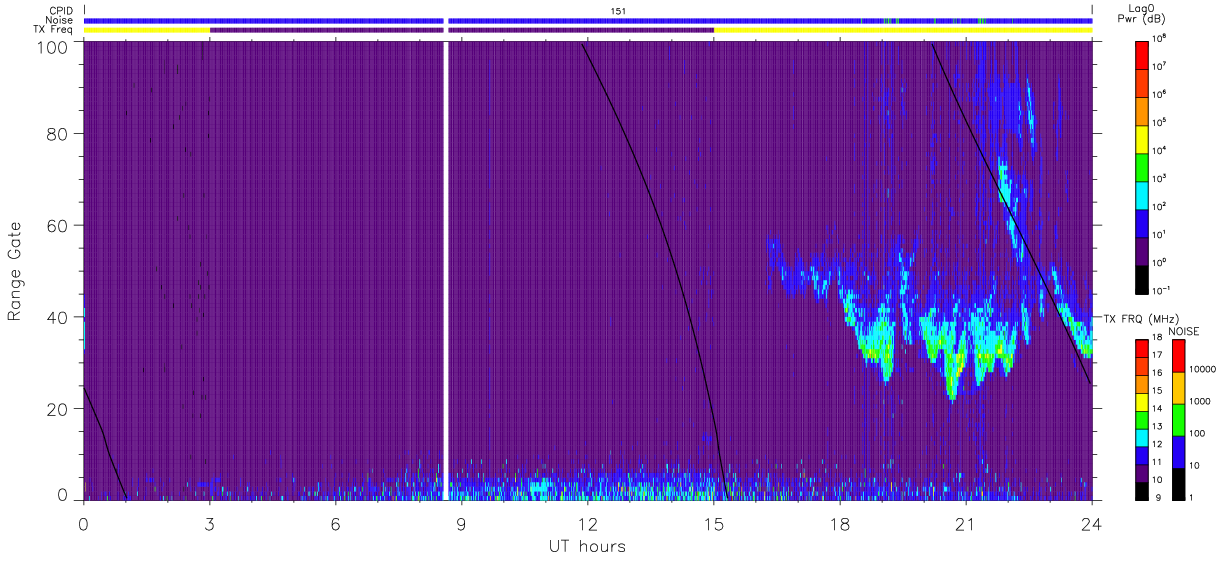1228x567 pixels.
Task: Pick the red top segment of the TX FRQ colorbar
Action: [1143, 349]
